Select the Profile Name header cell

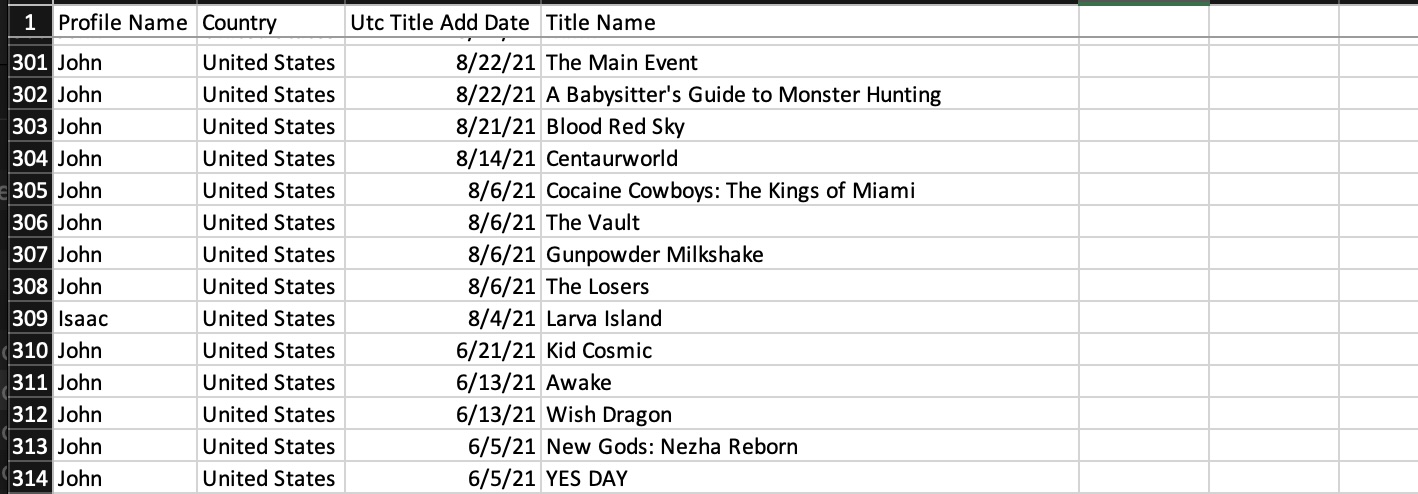pos(123,22)
